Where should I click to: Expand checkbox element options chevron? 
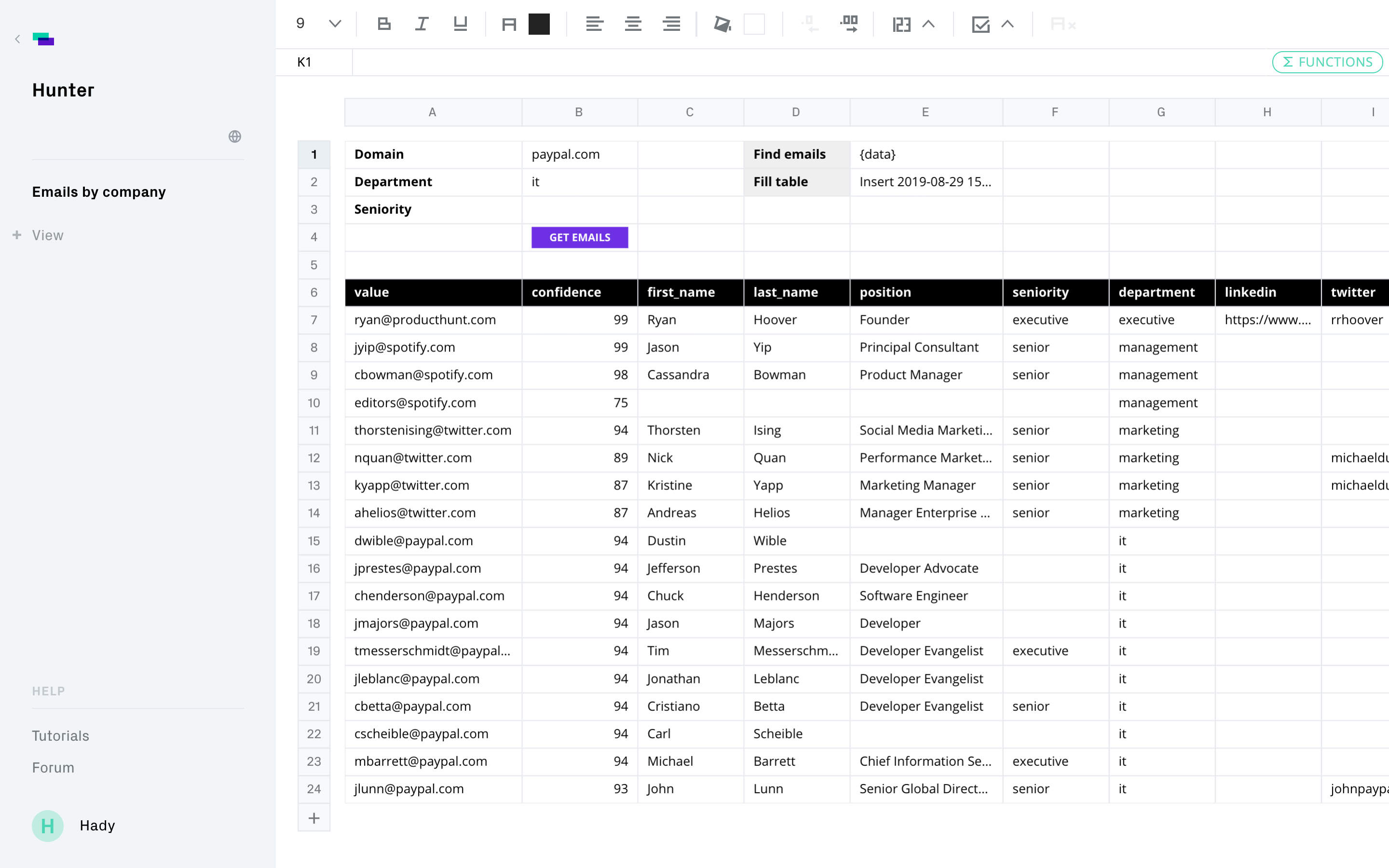point(1008,24)
